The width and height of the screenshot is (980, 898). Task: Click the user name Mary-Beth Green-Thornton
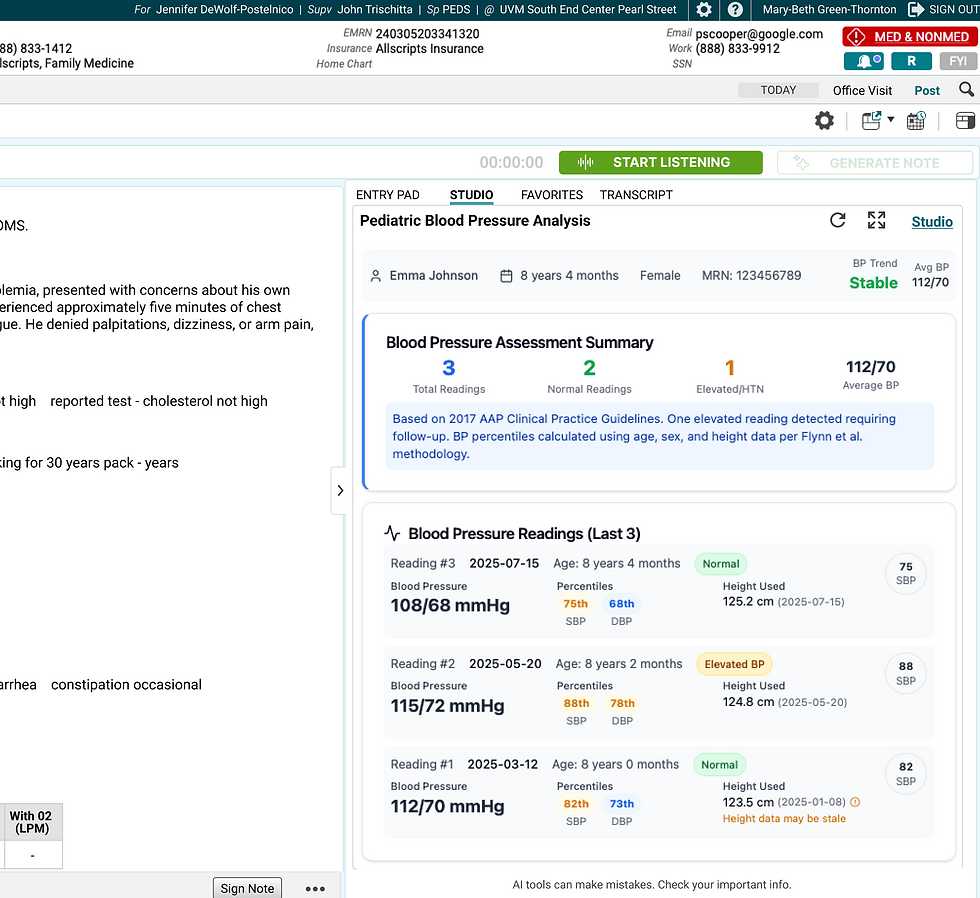829,9
